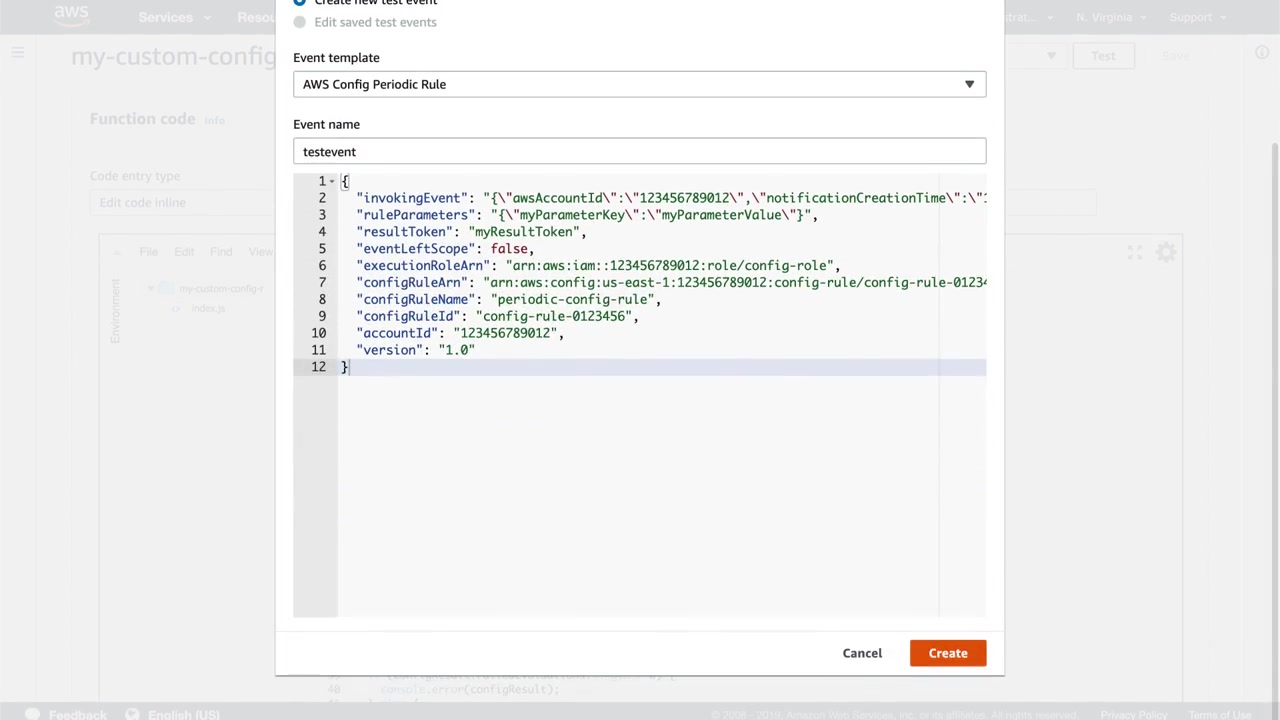The height and width of the screenshot is (720, 1280).
Task: Open the Services dropdown menu
Action: pos(170,17)
